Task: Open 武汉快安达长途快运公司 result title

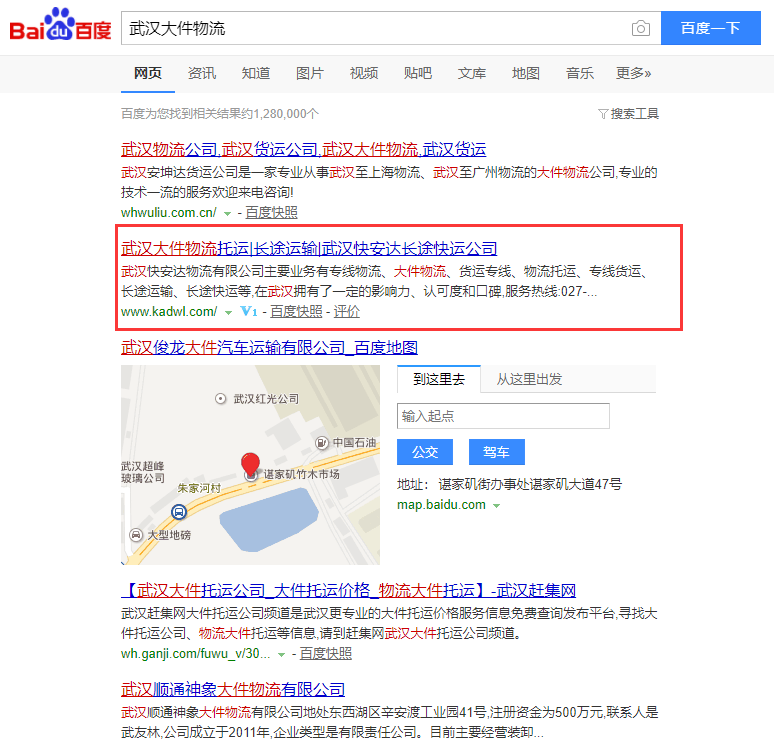Action: [309, 248]
